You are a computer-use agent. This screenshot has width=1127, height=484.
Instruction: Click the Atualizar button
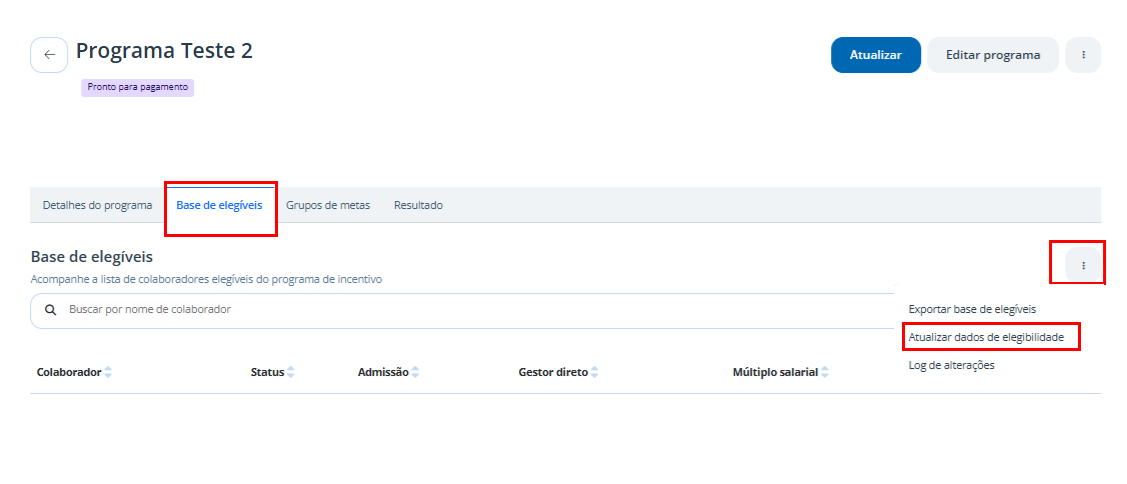[875, 55]
